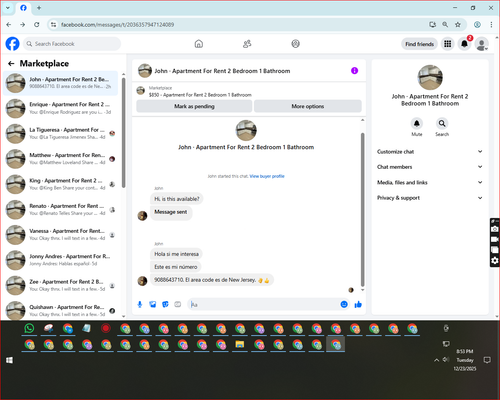500x400 pixels.
Task: Expand Privacy & support section
Action: point(430,198)
